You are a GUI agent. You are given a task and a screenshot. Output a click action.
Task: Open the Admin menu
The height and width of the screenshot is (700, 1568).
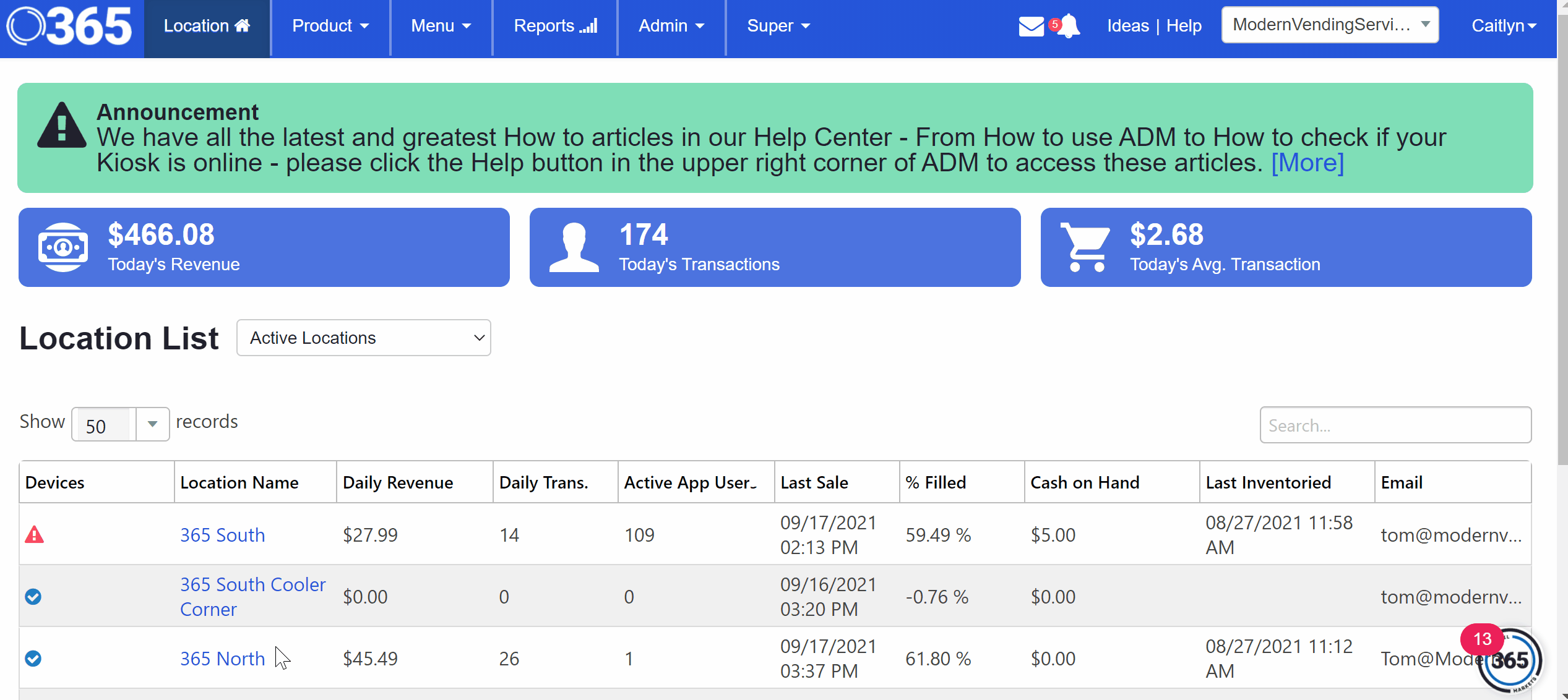tap(671, 26)
